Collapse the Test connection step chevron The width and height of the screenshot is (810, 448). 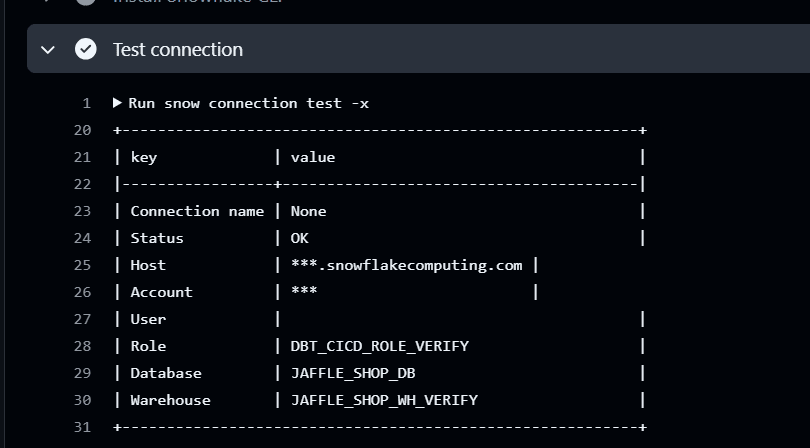(x=48, y=50)
